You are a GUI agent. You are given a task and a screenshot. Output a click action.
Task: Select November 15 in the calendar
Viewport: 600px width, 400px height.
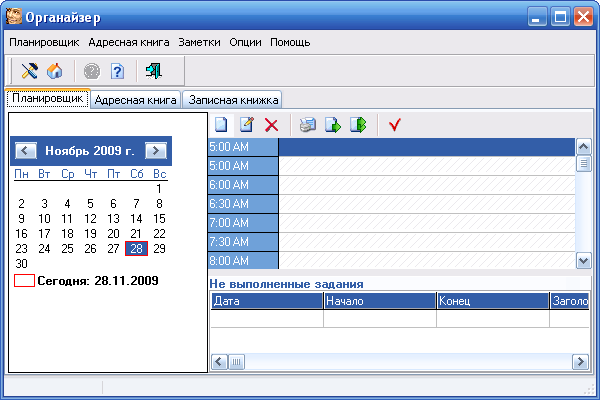click(x=158, y=219)
